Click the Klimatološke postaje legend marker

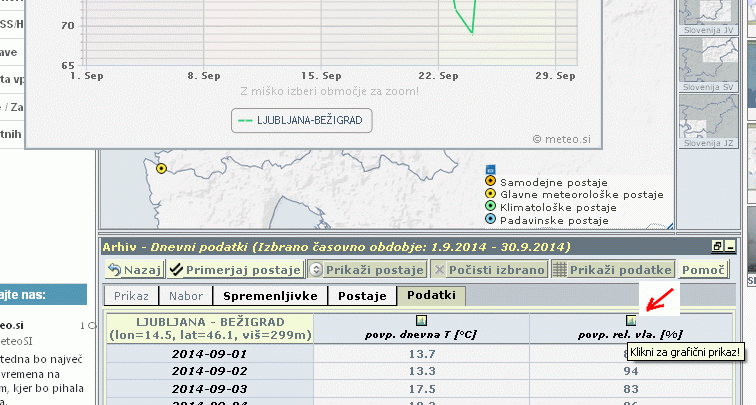490,207
